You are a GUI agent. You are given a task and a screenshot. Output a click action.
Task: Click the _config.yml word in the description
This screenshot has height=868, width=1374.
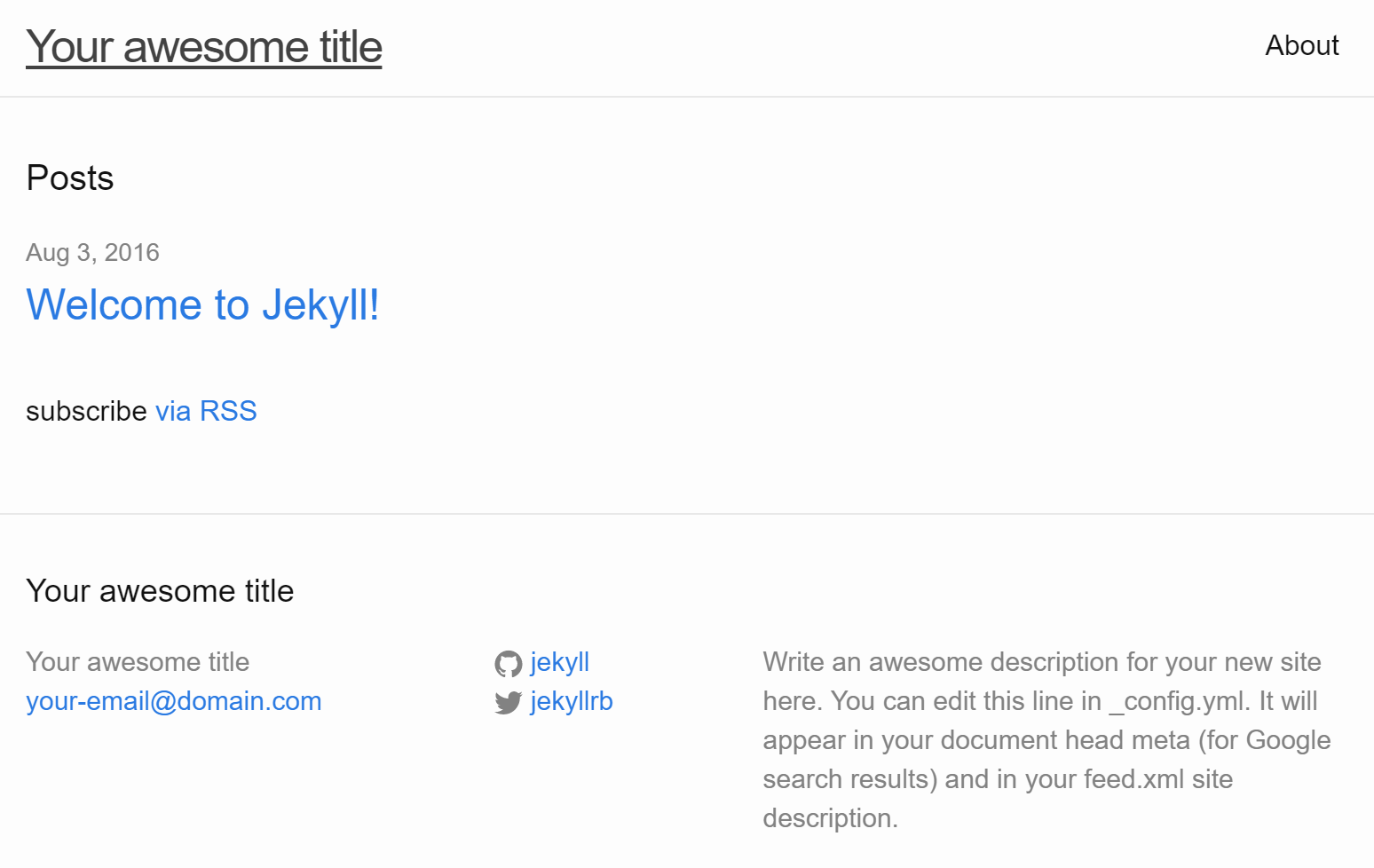coord(1180,701)
